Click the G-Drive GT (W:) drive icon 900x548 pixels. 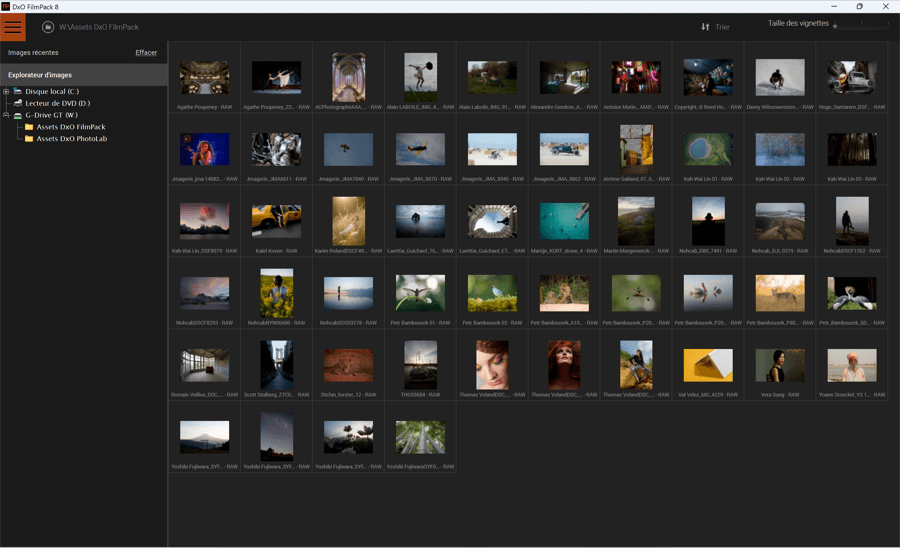17,115
